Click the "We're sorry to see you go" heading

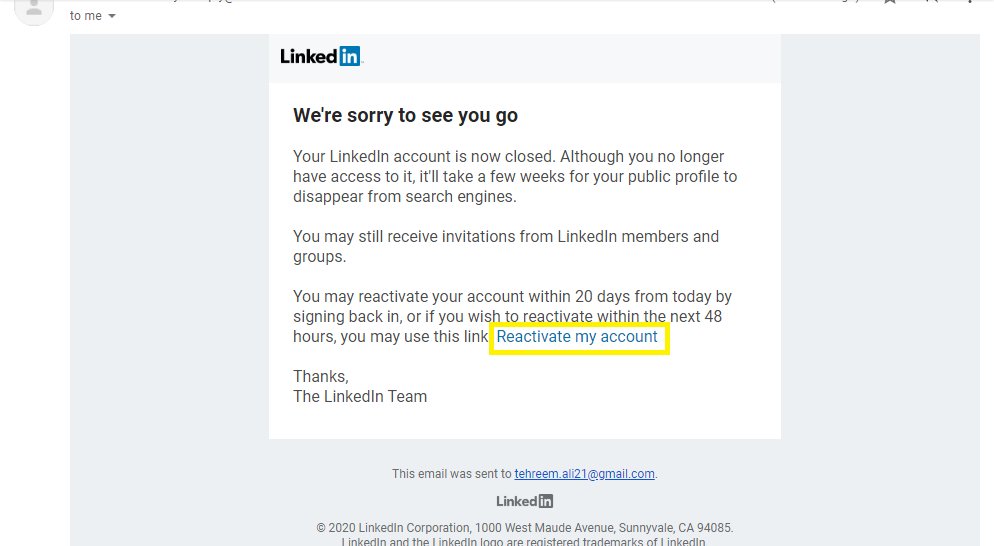(x=405, y=115)
